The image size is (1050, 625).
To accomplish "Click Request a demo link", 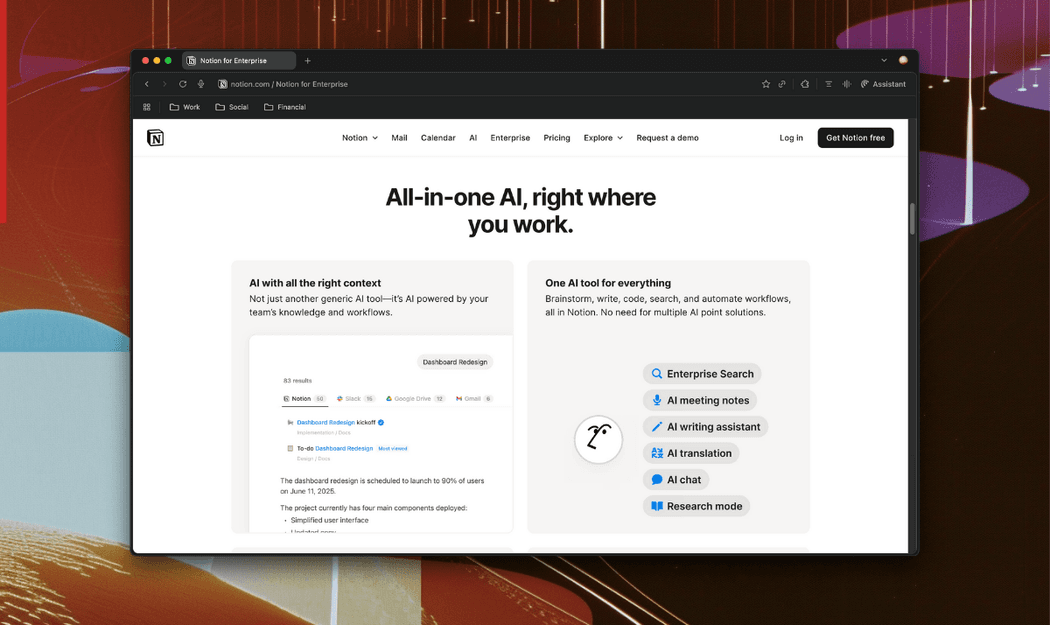I will pos(667,138).
